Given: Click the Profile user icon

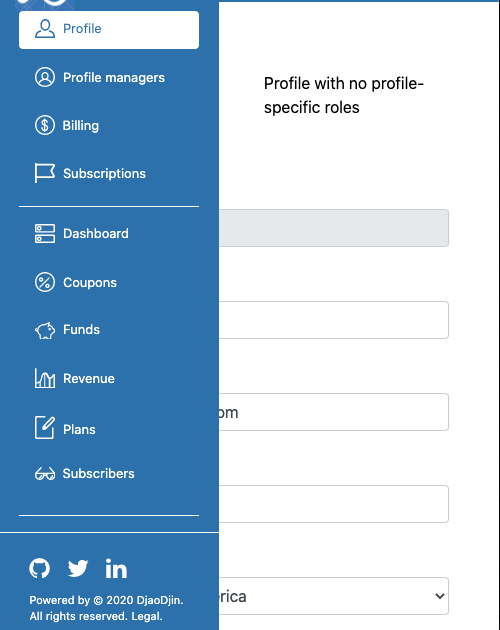Looking at the screenshot, I should pos(45,29).
